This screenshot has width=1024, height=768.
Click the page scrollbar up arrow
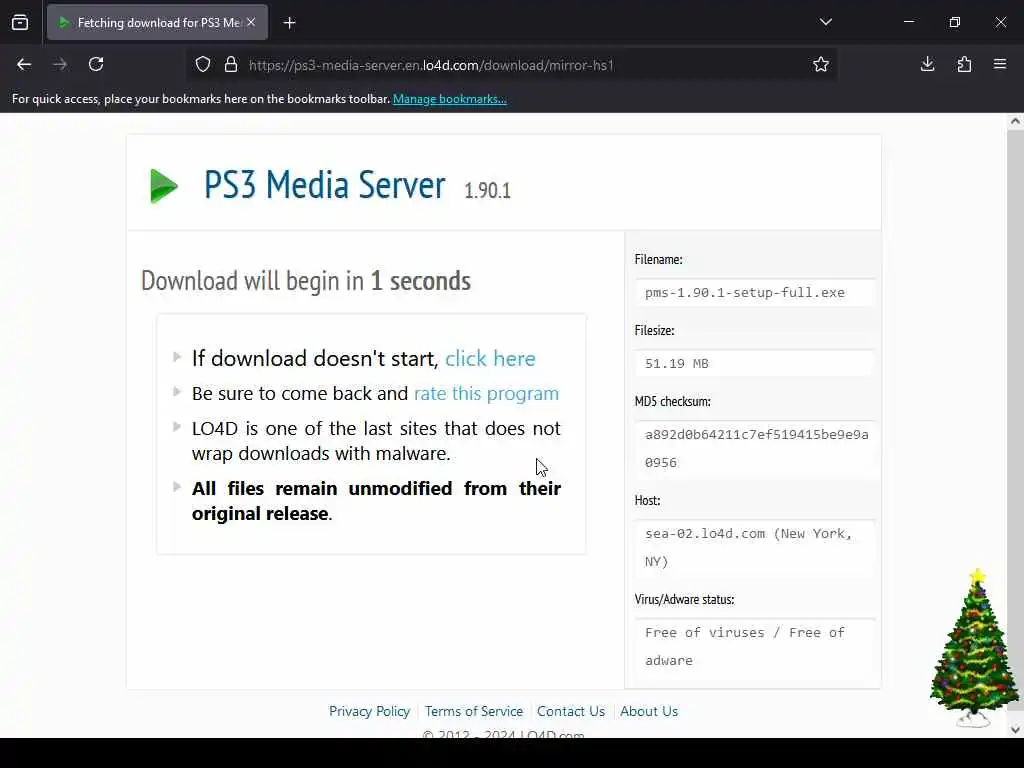point(1015,121)
